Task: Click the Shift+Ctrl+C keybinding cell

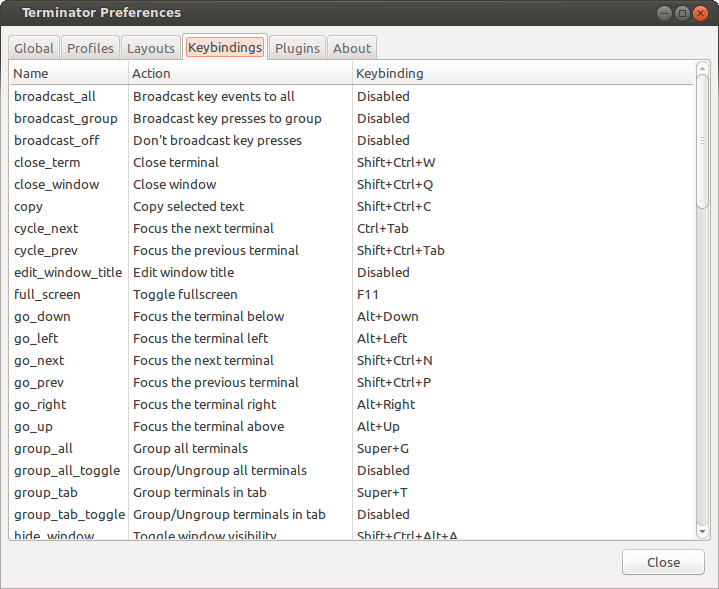Action: point(394,206)
